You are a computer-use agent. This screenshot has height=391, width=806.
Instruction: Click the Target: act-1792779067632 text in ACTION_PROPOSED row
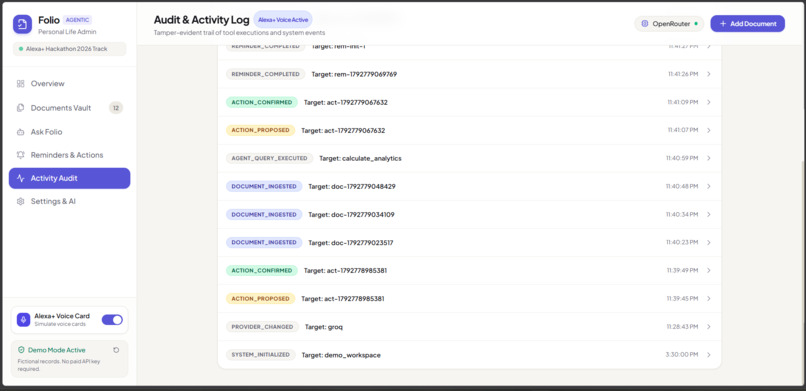pyautogui.click(x=343, y=131)
